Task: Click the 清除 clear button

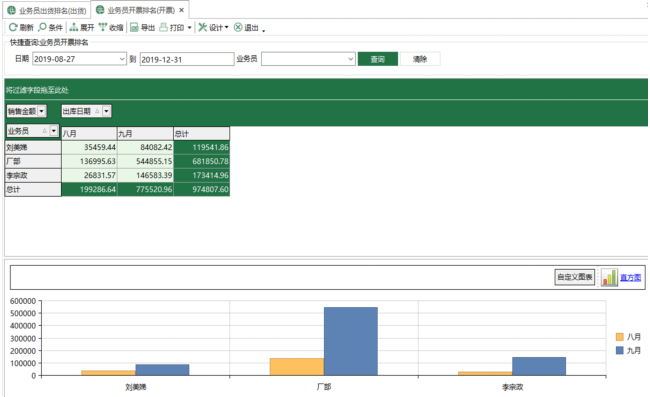Action: (420, 59)
